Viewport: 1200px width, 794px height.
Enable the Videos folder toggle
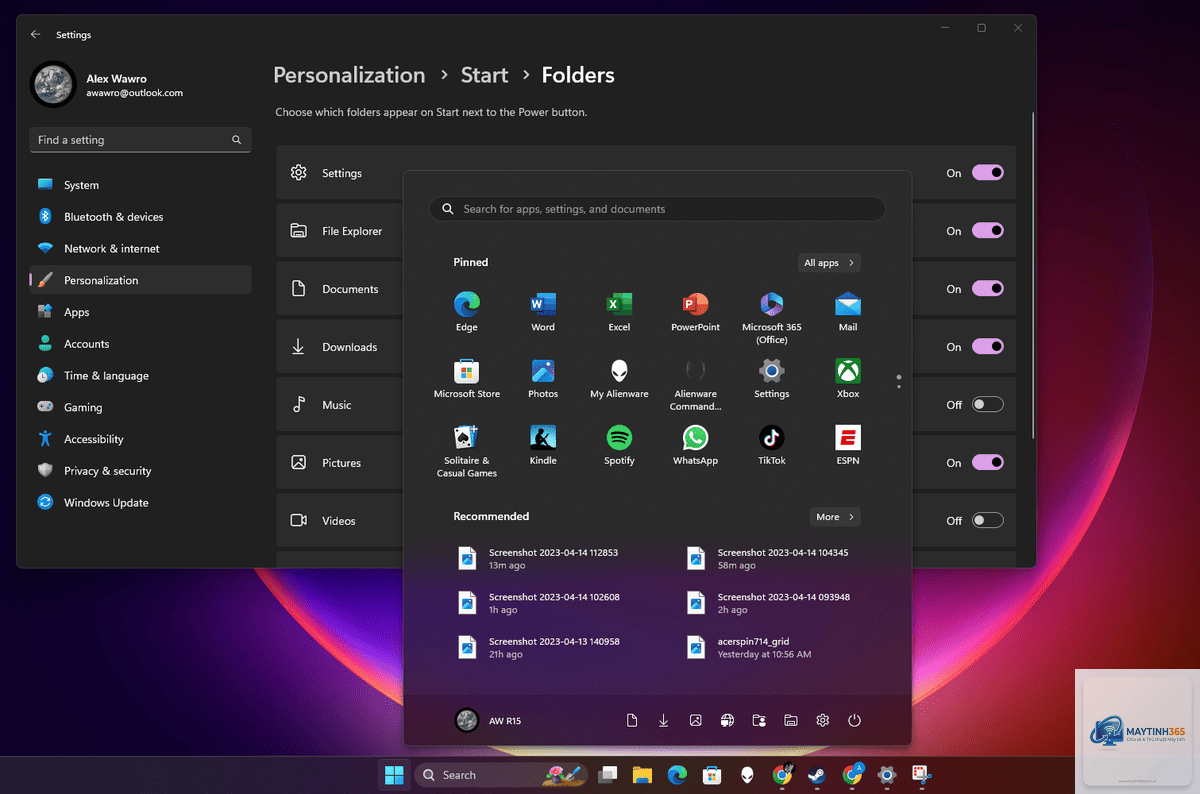coord(988,521)
